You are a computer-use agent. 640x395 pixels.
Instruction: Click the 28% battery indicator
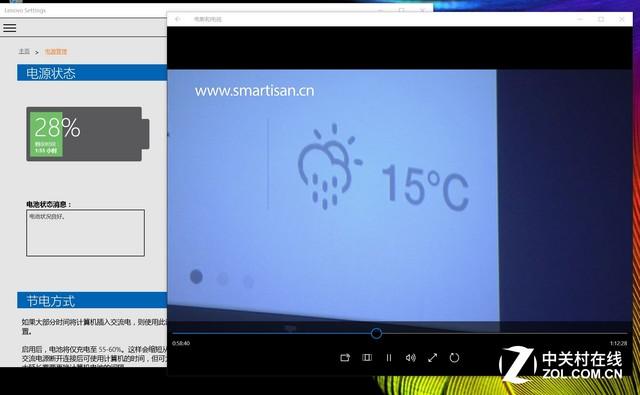pos(88,134)
